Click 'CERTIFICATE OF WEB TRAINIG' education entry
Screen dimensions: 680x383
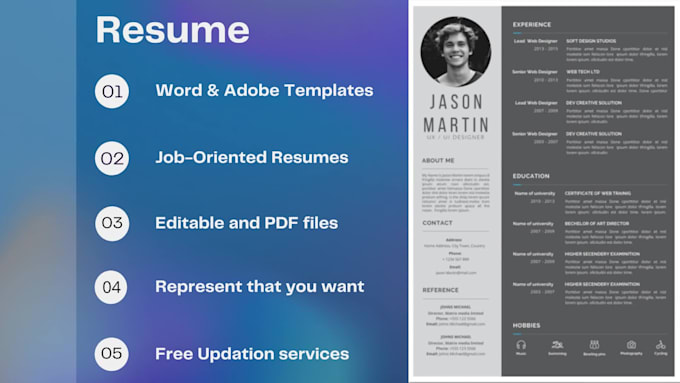coord(598,193)
